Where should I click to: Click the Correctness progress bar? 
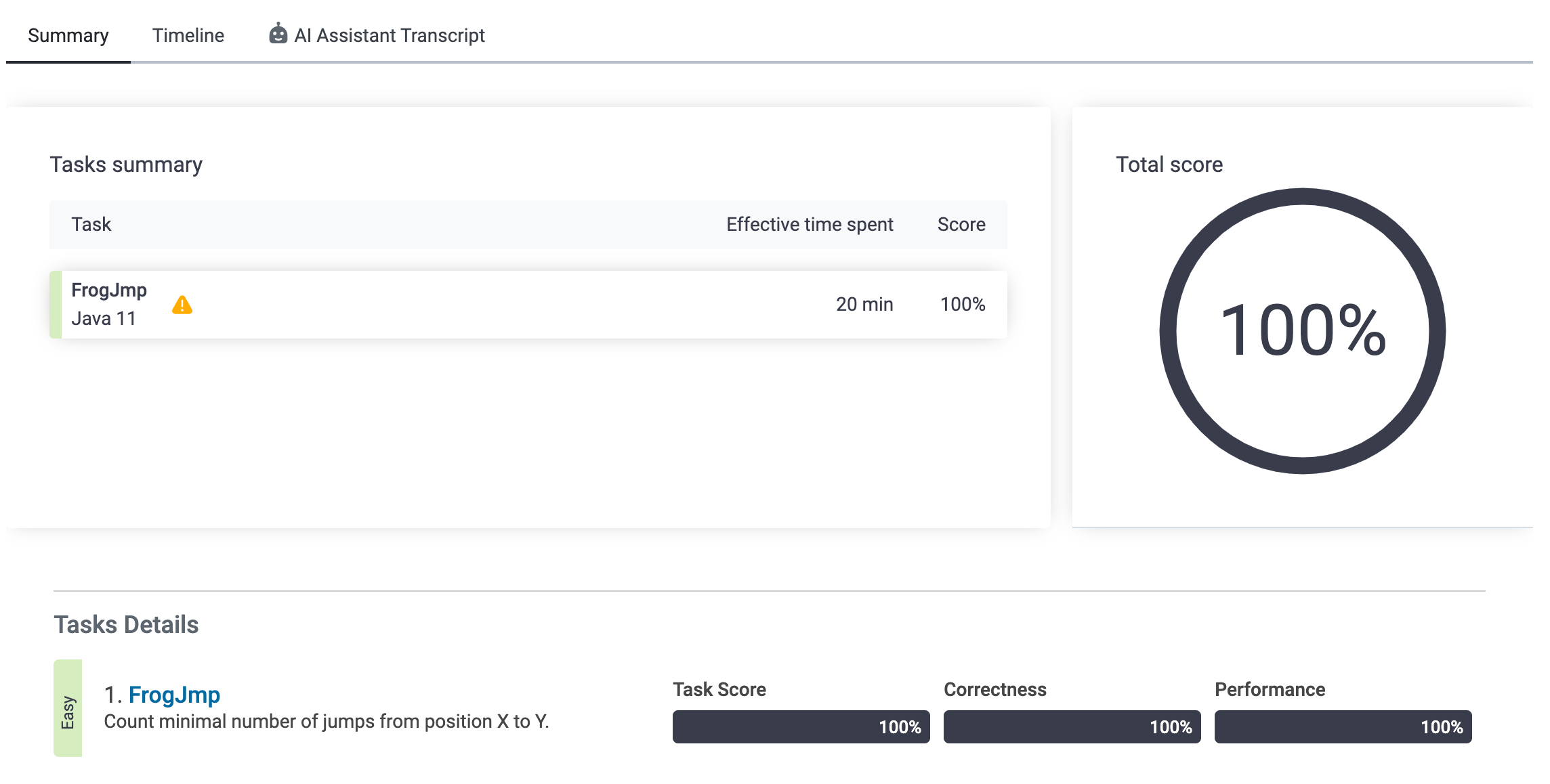[1072, 726]
